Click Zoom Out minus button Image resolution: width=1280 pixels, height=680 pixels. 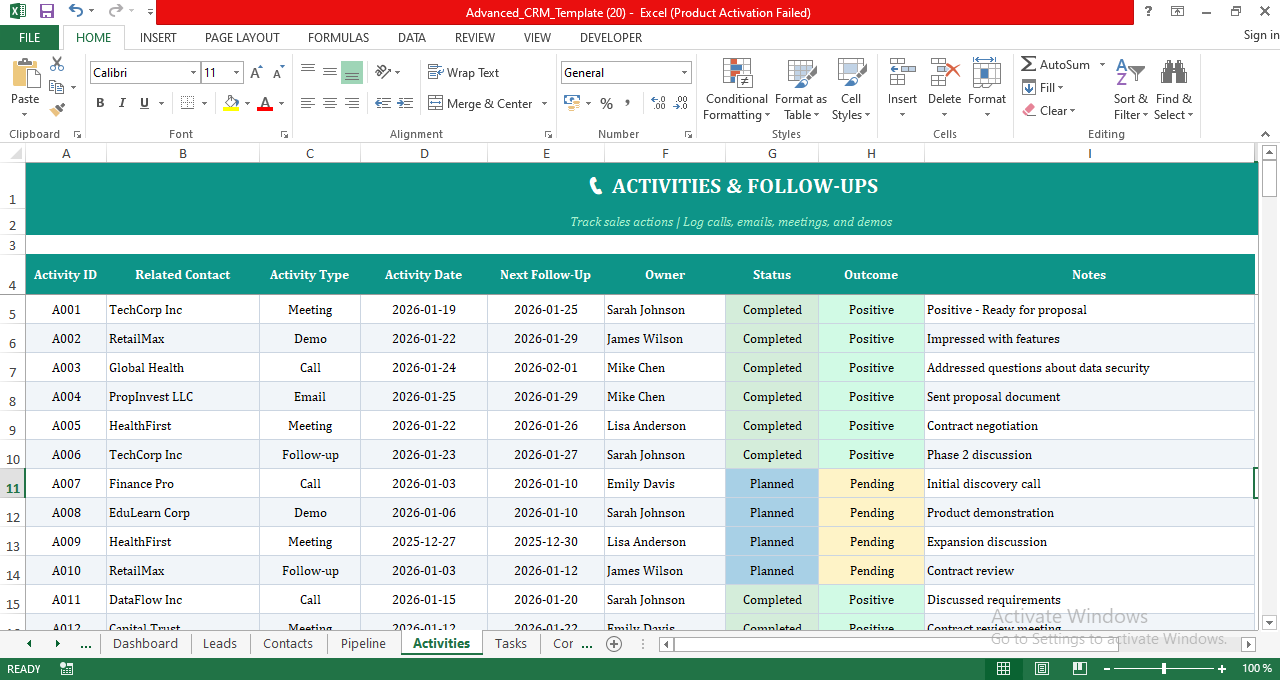pyautogui.click(x=1106, y=668)
